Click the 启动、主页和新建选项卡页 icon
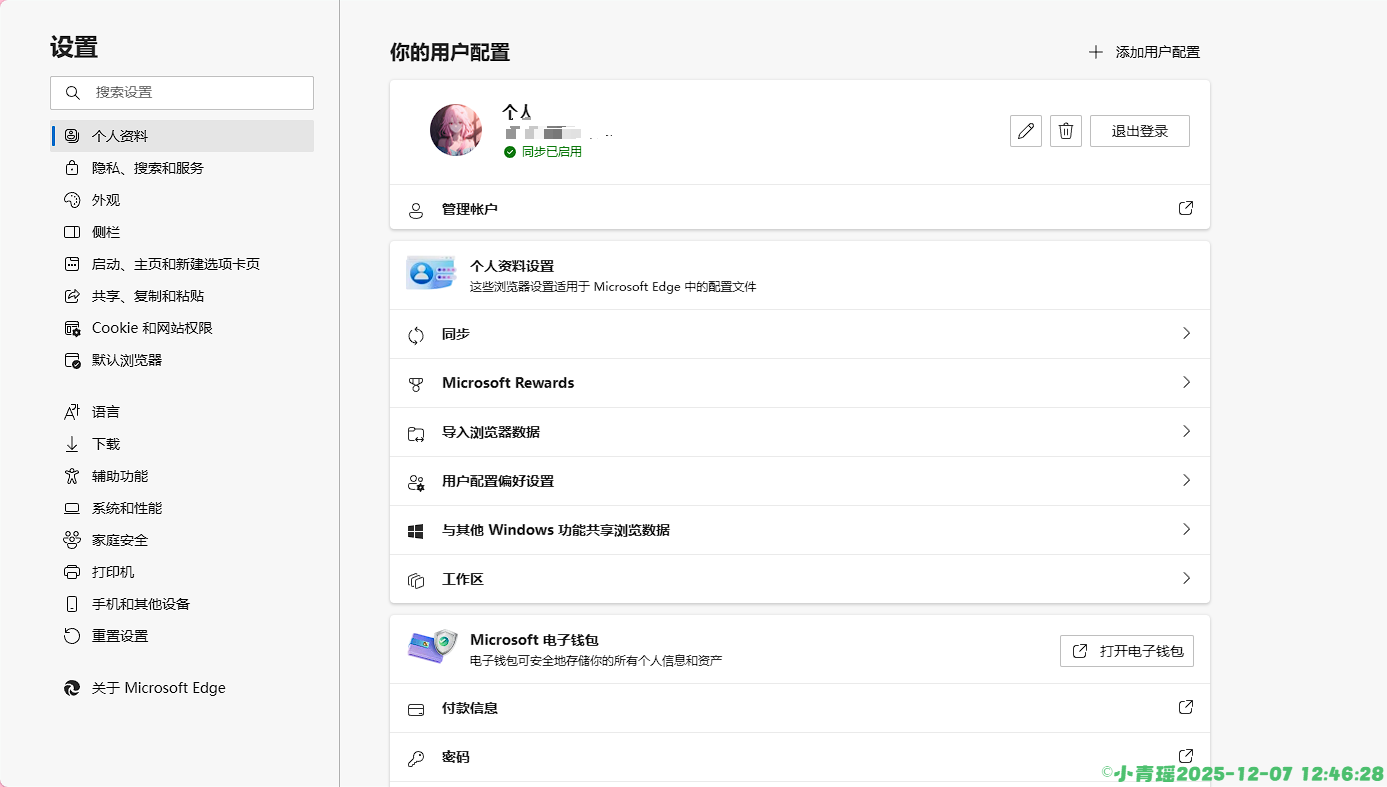The width and height of the screenshot is (1387, 787). 72,264
